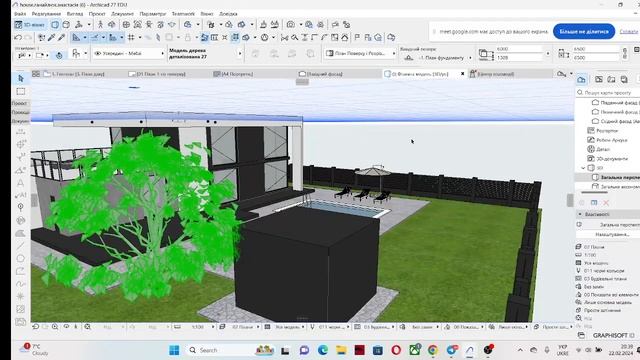Close the active 3D model tab
The height and width of the screenshot is (360, 640).
[462, 74]
